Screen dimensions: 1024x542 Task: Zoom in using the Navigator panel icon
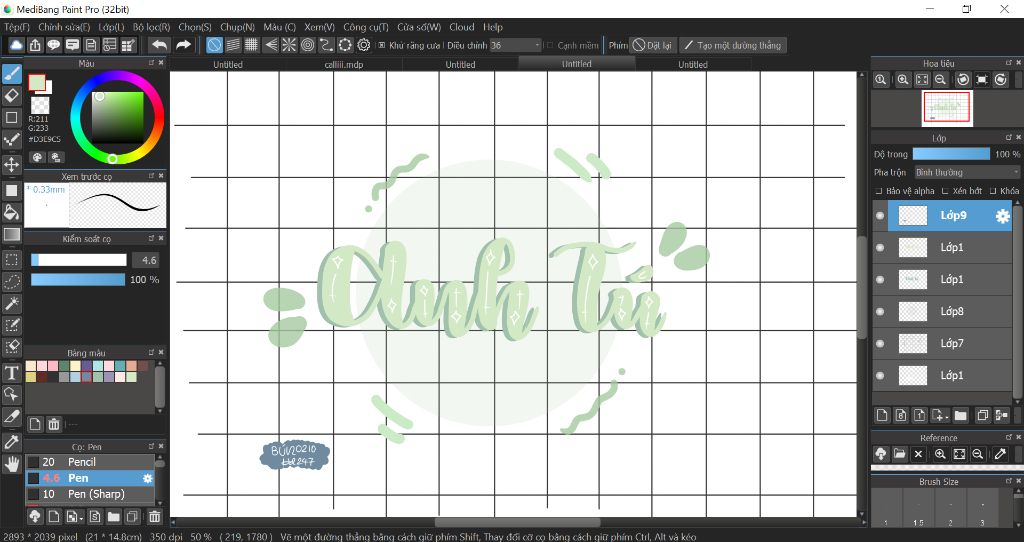tap(903, 80)
